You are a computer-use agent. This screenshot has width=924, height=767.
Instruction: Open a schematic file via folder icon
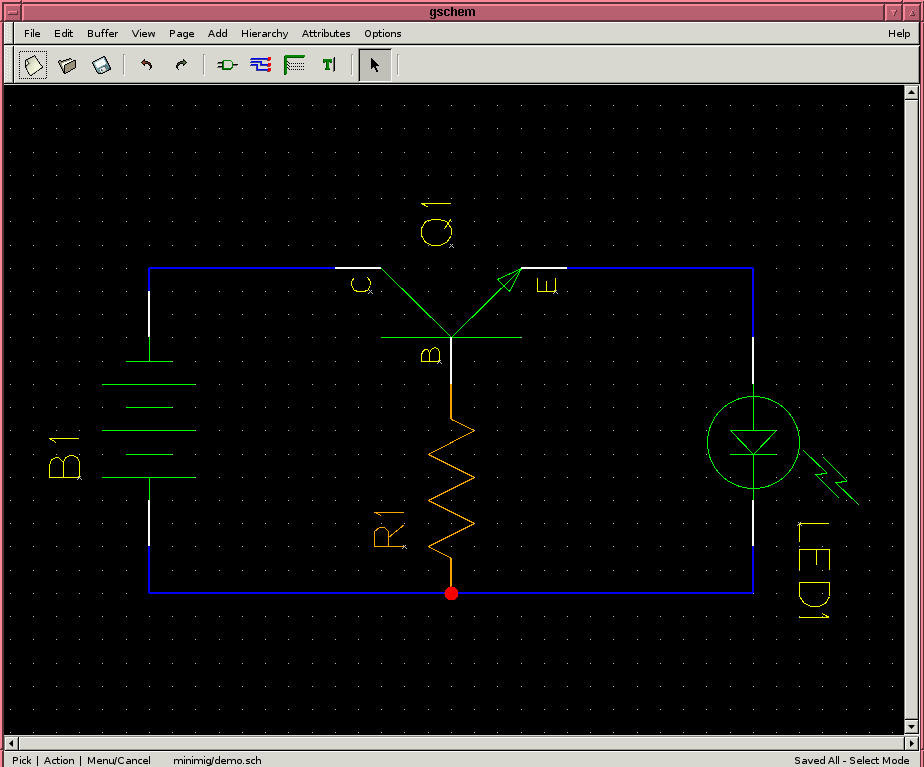point(67,66)
